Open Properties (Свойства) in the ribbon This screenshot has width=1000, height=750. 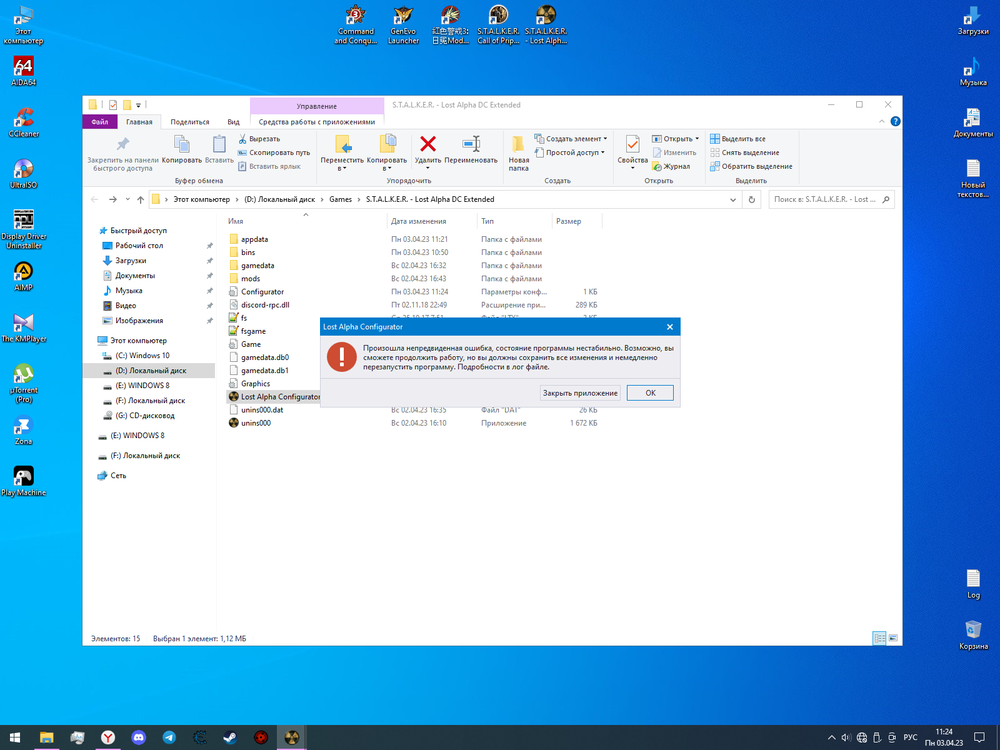click(632, 148)
